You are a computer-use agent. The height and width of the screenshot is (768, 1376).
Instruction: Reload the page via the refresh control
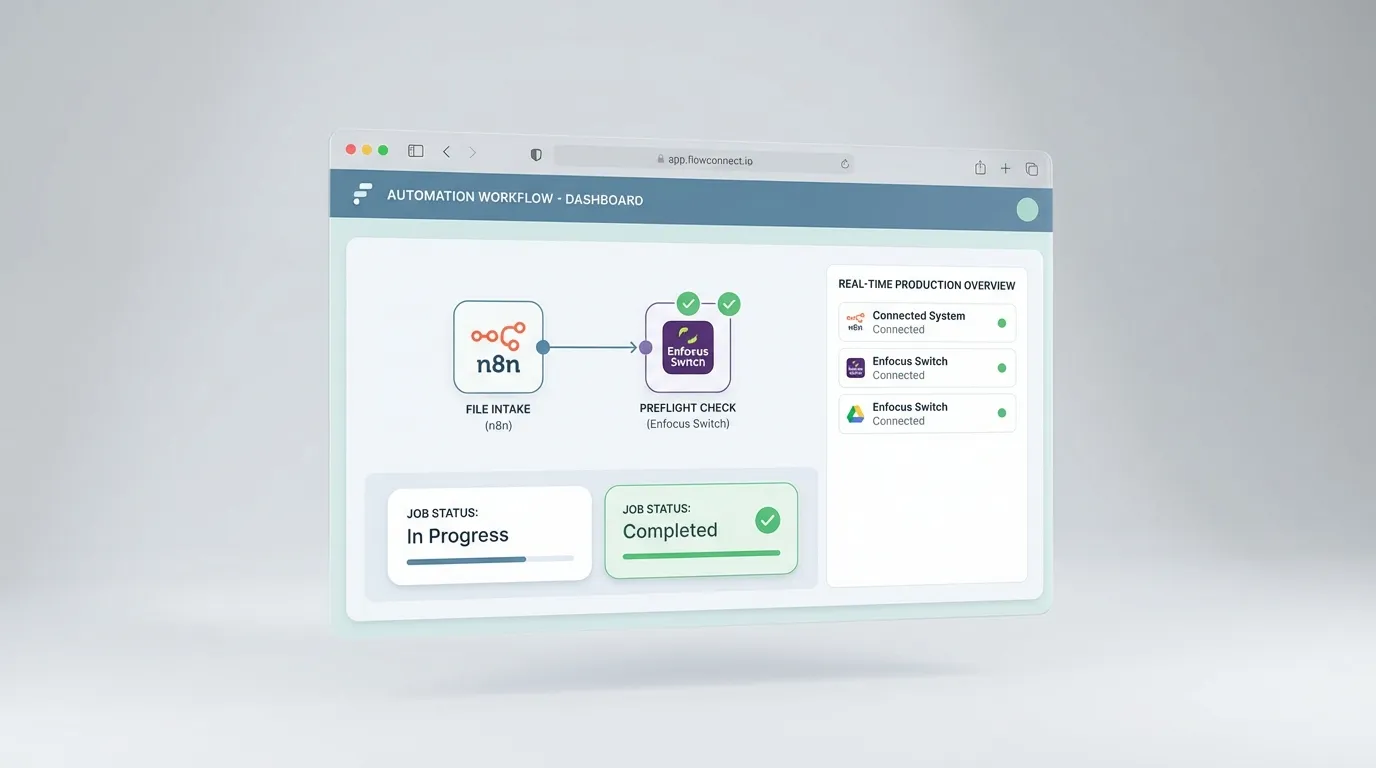844,163
